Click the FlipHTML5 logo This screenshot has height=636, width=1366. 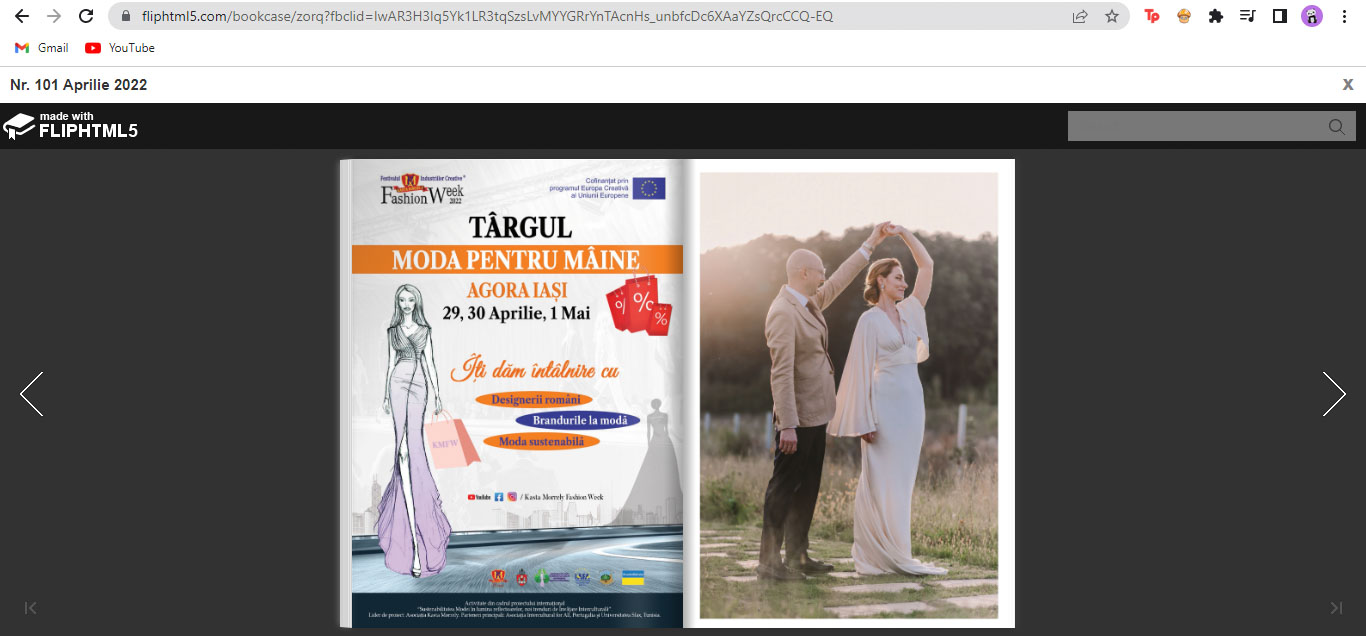(70, 126)
